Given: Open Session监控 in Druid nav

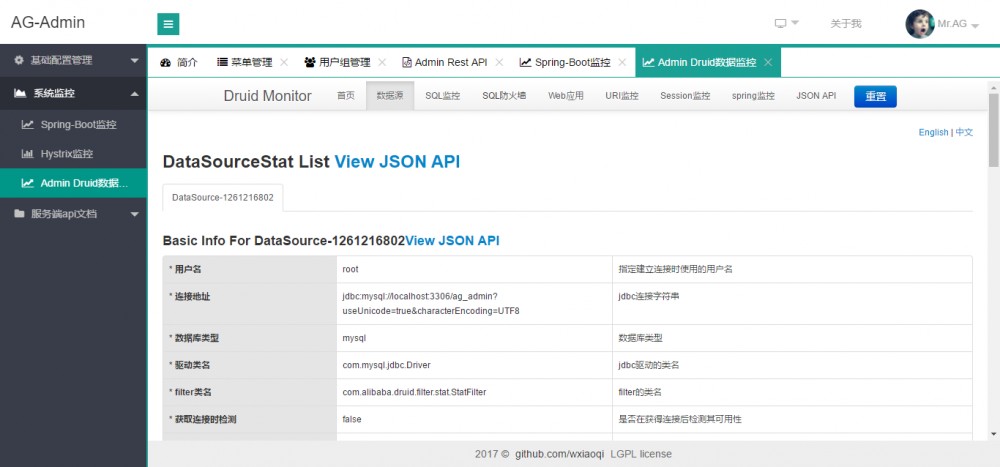Looking at the screenshot, I should (x=685, y=96).
